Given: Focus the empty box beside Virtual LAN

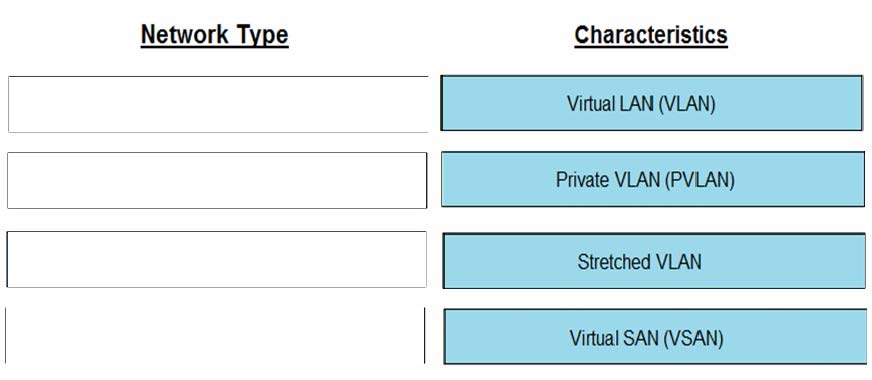Looking at the screenshot, I should click(x=218, y=104).
